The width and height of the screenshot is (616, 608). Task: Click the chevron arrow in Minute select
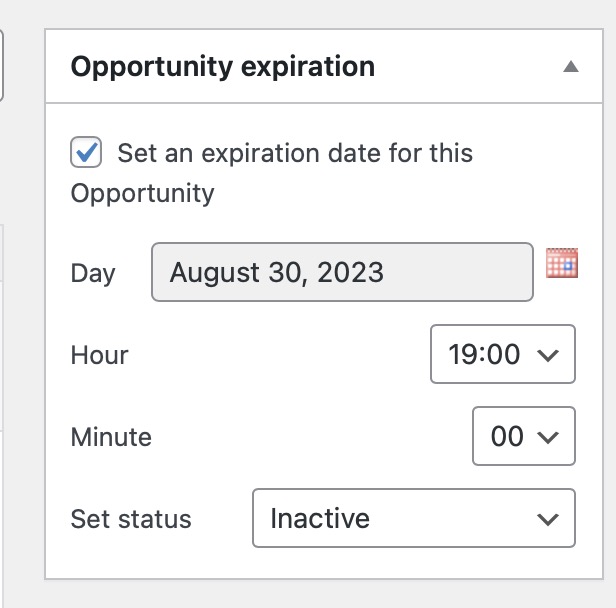[x=548, y=437]
